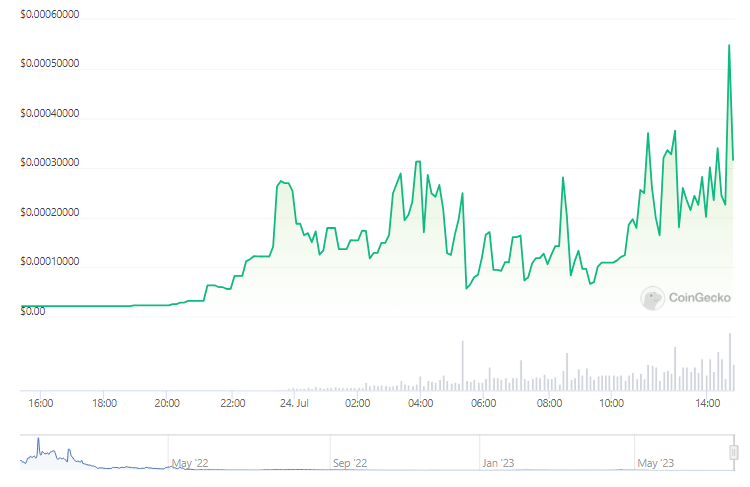Screen dimensions: 750x487
Task: Click the CoinGecko gecko logo icon
Action: coord(653,297)
